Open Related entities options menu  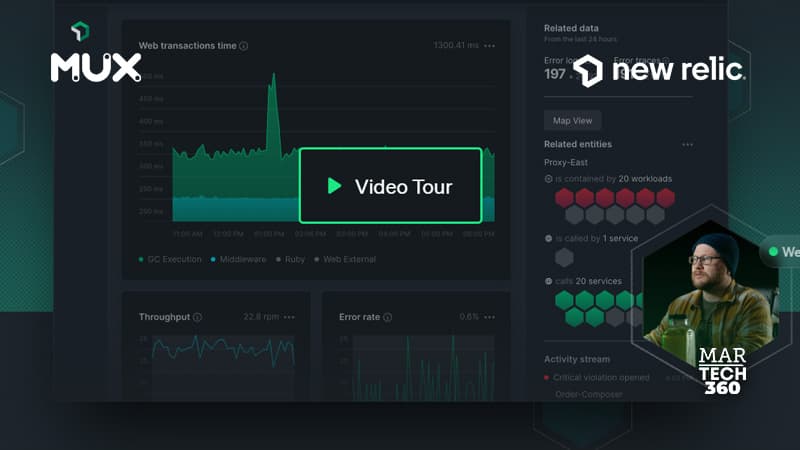click(x=687, y=144)
